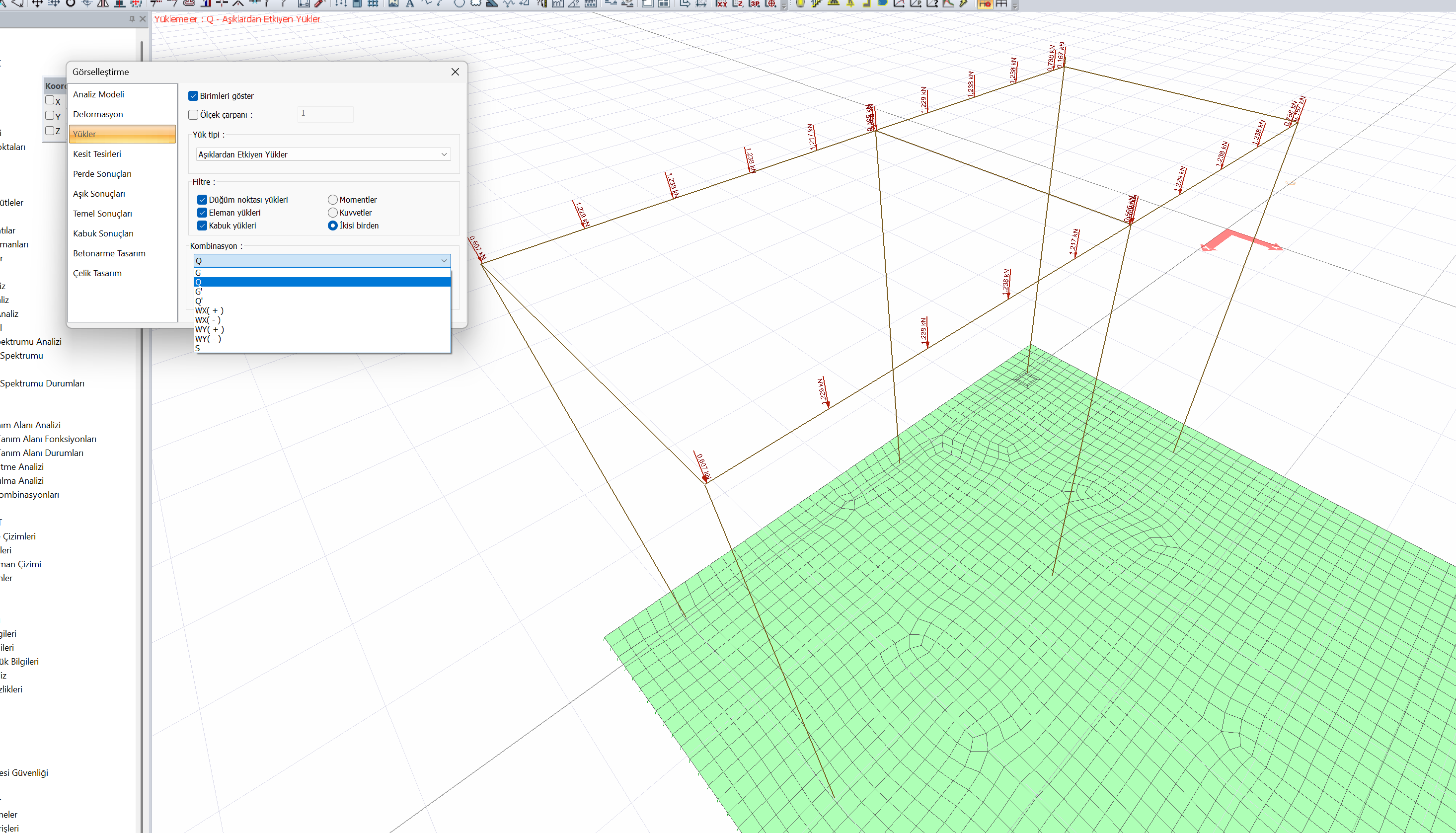Uncheck 'Kabuk yükleri' filter checkbox
Screen dimensions: 1456x833
202,226
